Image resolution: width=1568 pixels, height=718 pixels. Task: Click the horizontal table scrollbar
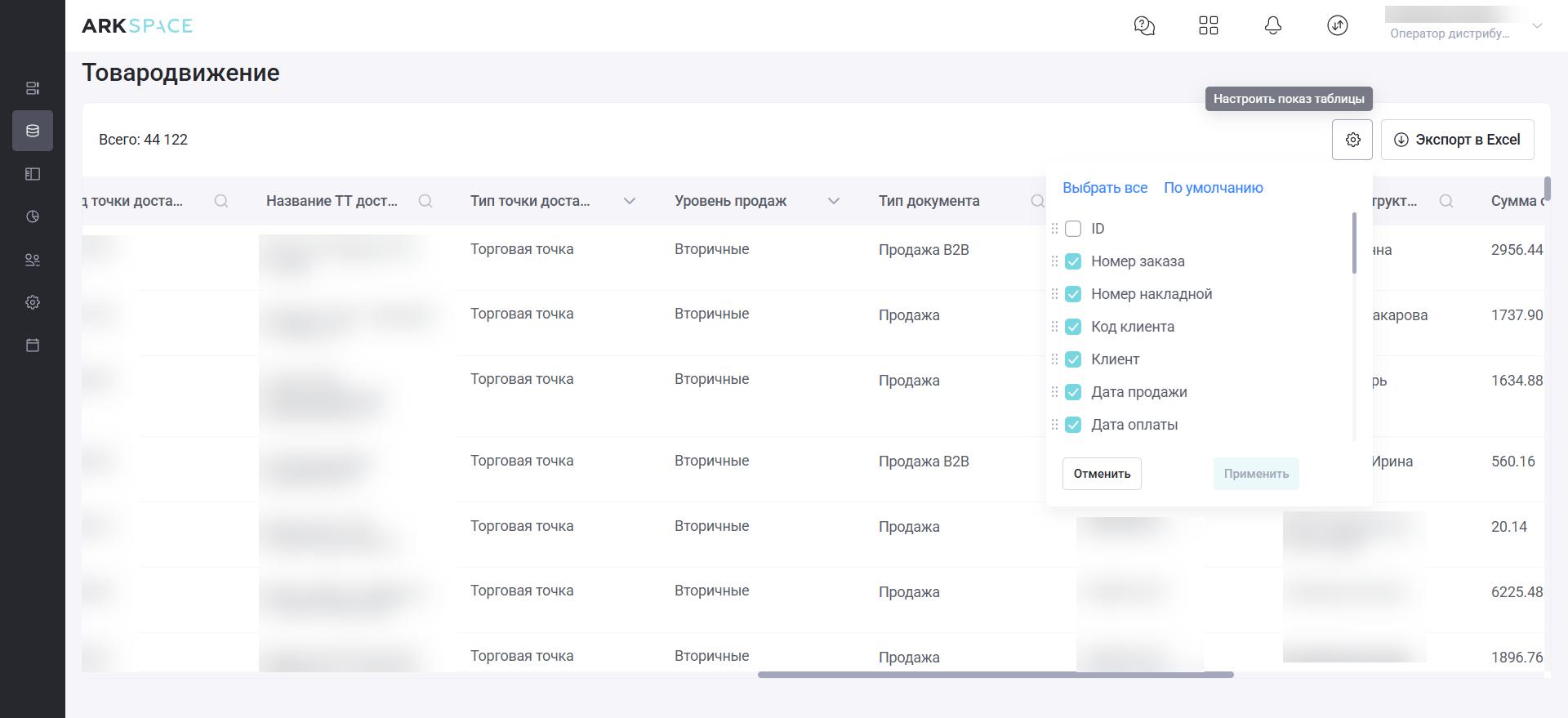tap(995, 675)
